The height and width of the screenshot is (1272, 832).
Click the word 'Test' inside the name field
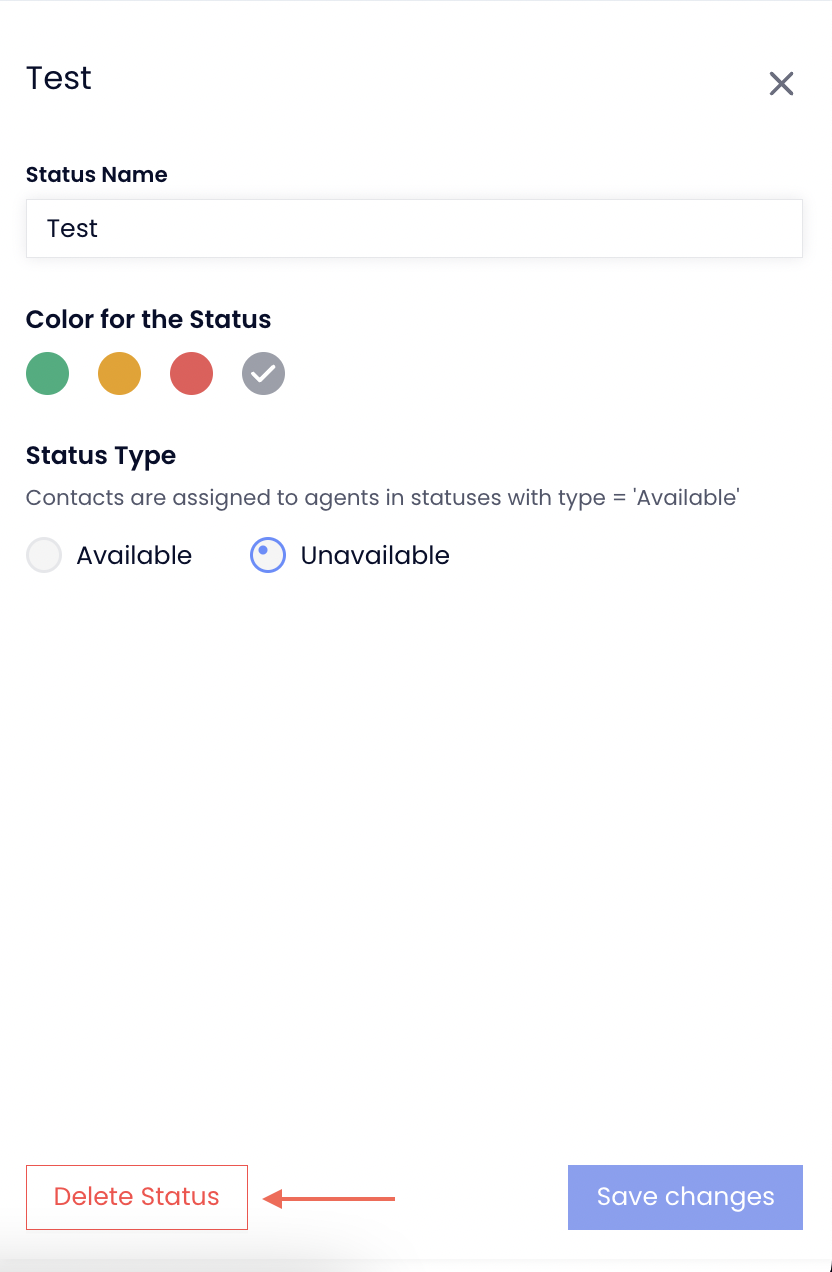73,228
